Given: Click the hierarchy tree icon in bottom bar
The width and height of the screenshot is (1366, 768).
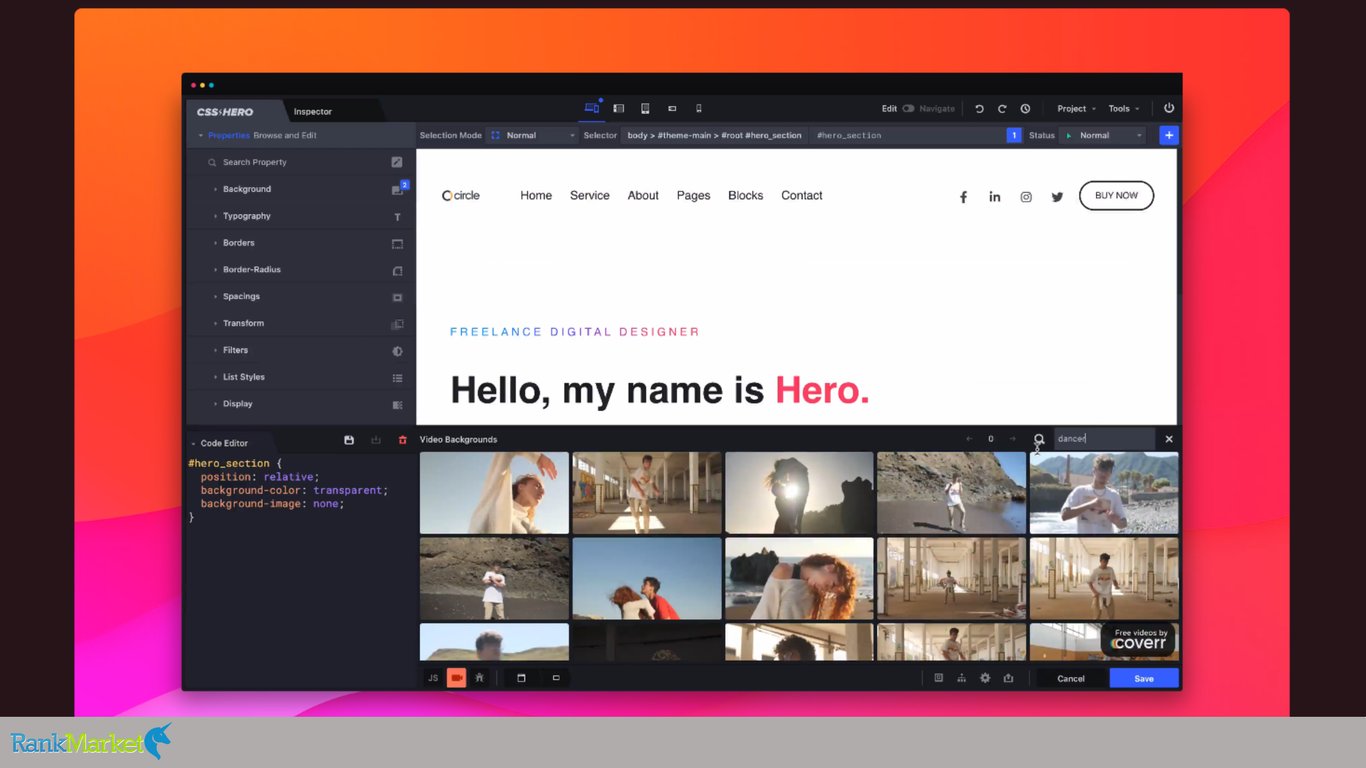Looking at the screenshot, I should (962, 678).
